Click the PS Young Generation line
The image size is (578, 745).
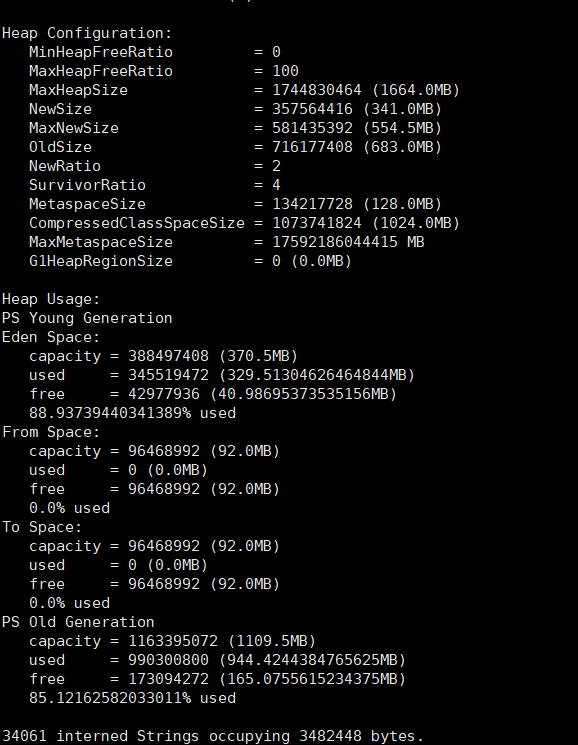[87, 318]
